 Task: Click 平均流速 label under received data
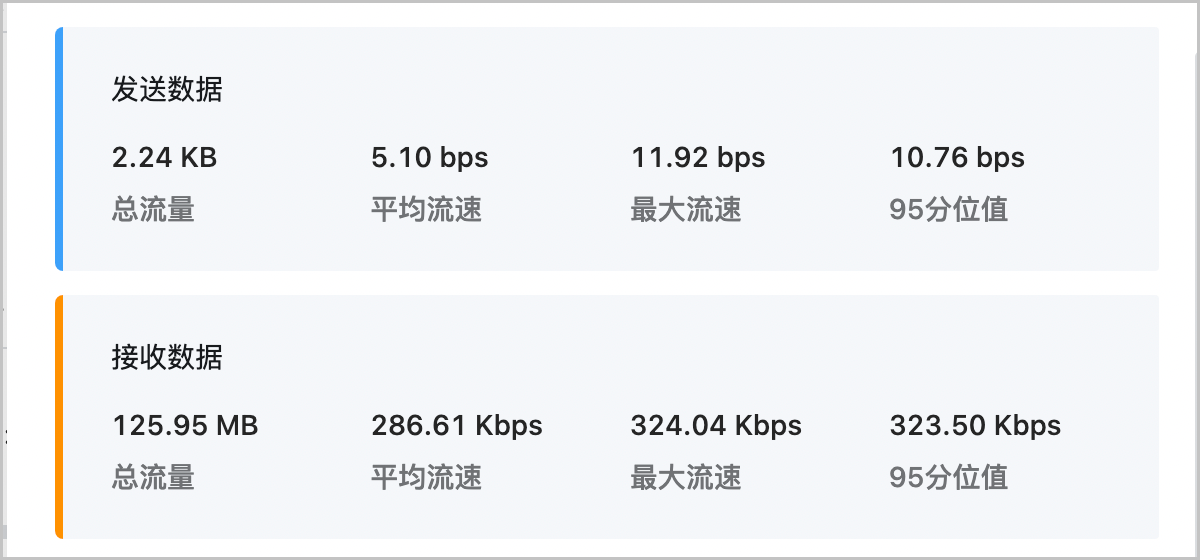click(x=427, y=477)
